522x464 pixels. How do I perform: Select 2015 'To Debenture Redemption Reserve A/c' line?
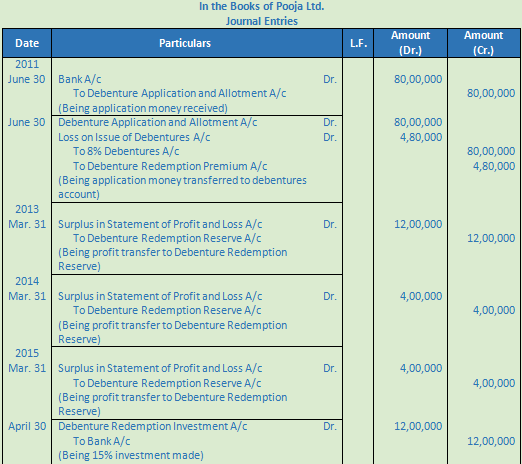[167, 383]
